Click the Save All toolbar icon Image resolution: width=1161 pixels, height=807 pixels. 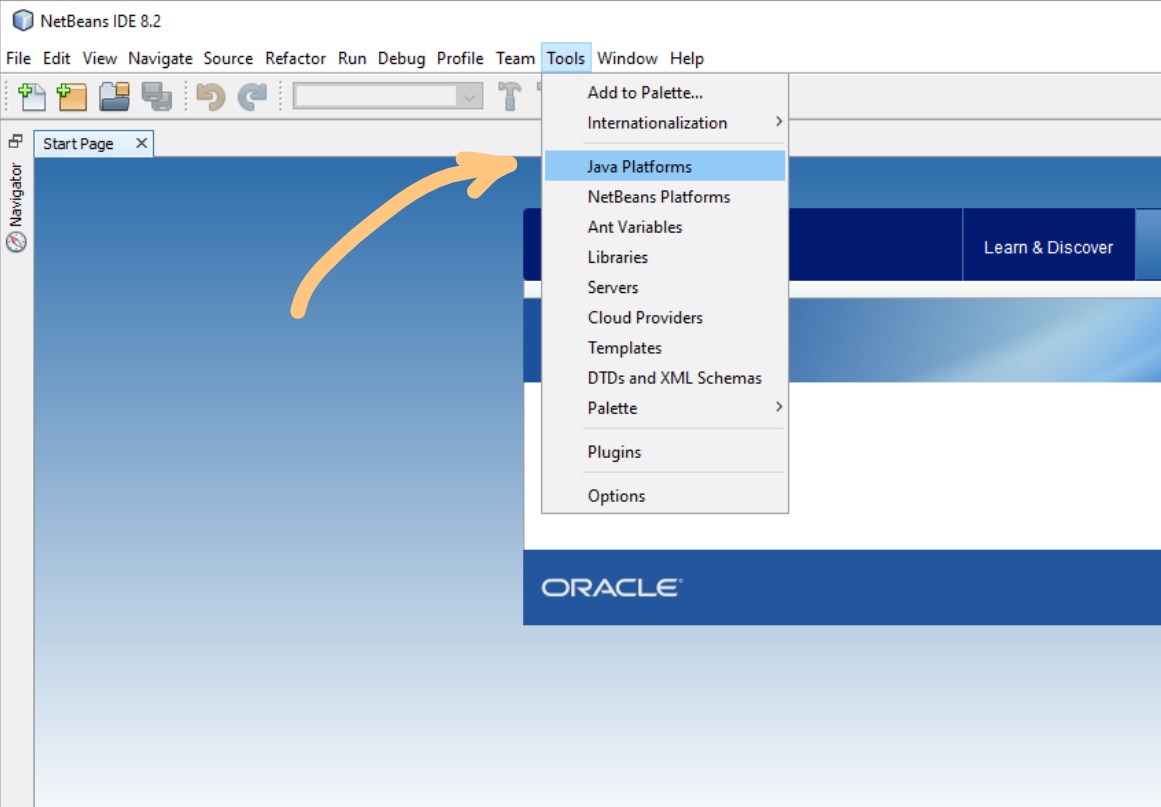pyautogui.click(x=156, y=96)
